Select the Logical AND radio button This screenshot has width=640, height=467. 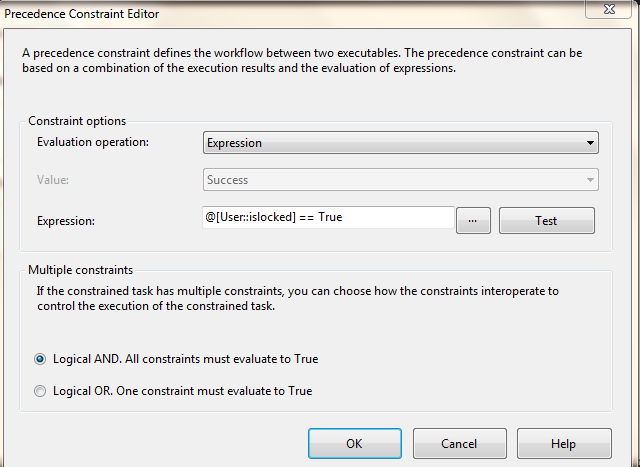[41, 358]
